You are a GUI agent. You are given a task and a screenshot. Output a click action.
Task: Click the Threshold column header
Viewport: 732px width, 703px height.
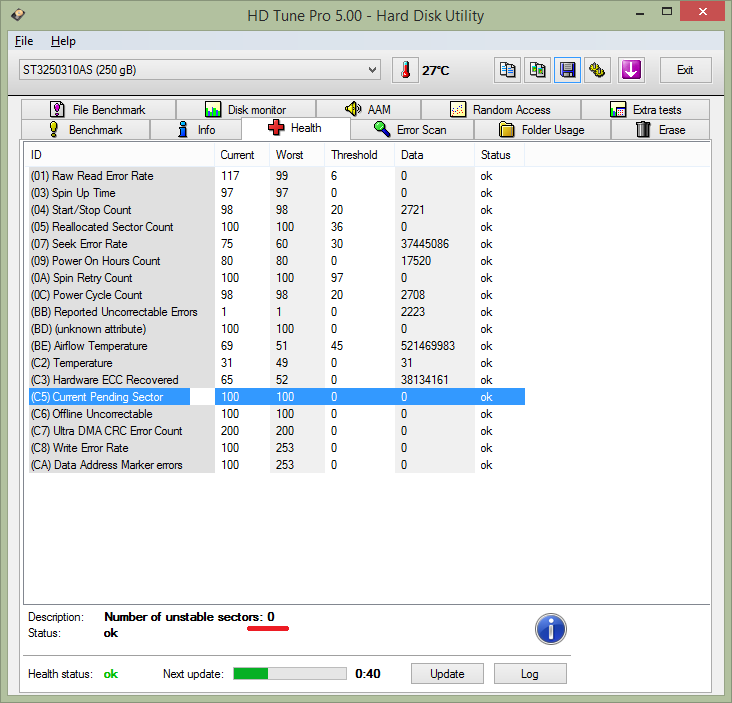360,155
